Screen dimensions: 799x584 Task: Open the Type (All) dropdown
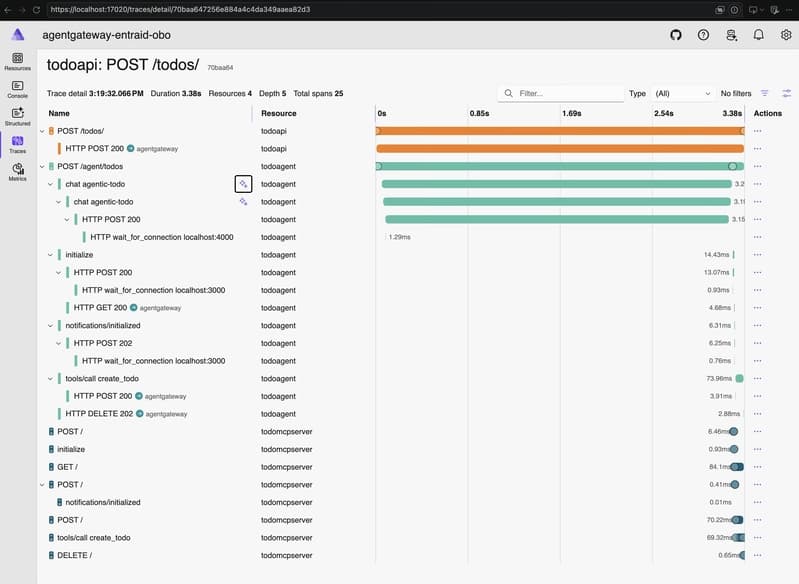click(x=683, y=93)
